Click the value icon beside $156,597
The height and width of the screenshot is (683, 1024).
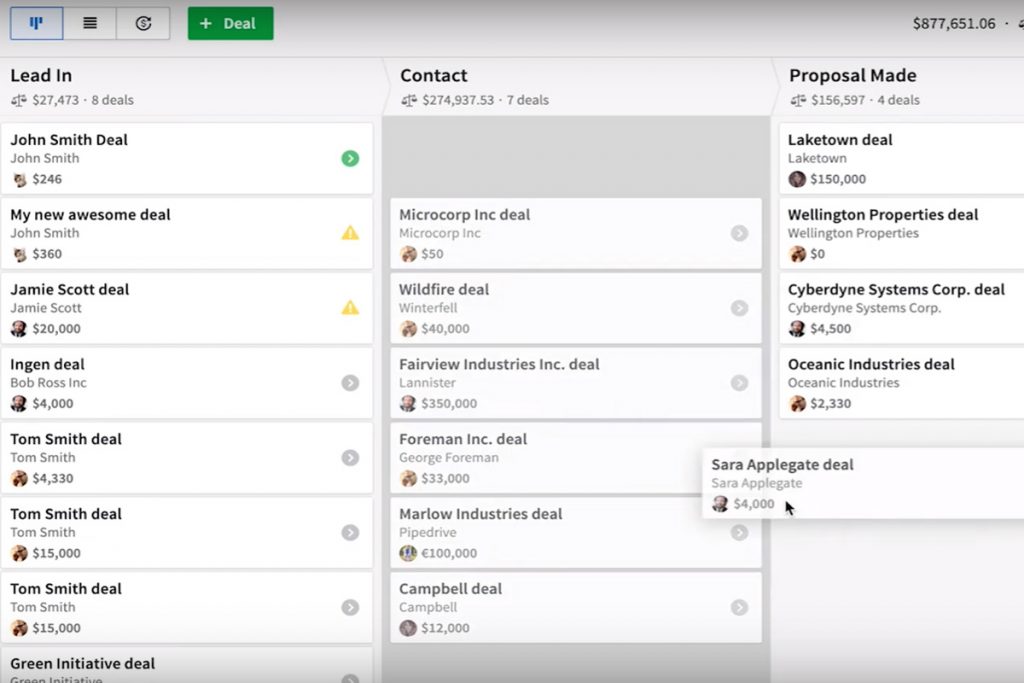point(797,100)
